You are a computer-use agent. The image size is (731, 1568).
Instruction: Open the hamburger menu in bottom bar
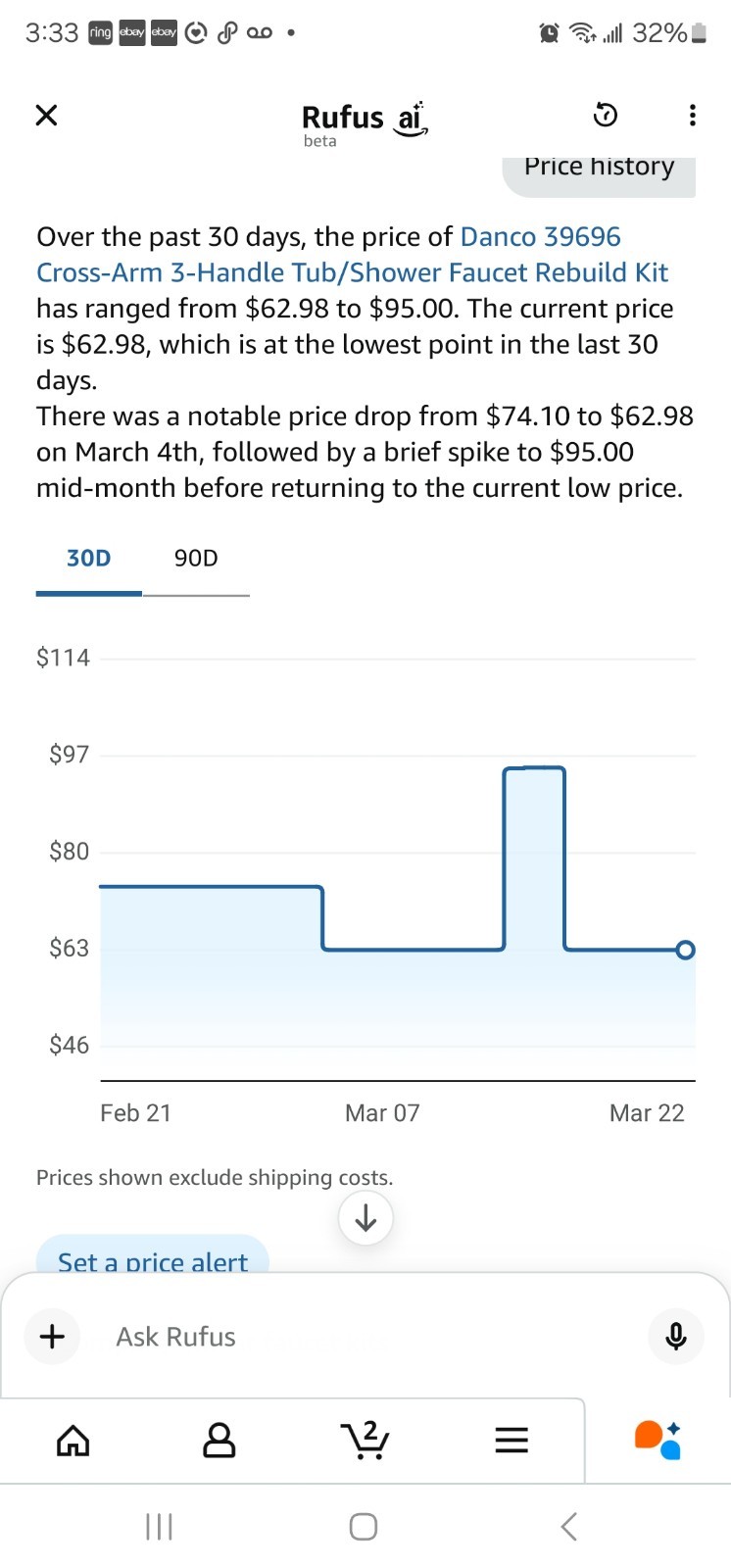coord(511,1440)
